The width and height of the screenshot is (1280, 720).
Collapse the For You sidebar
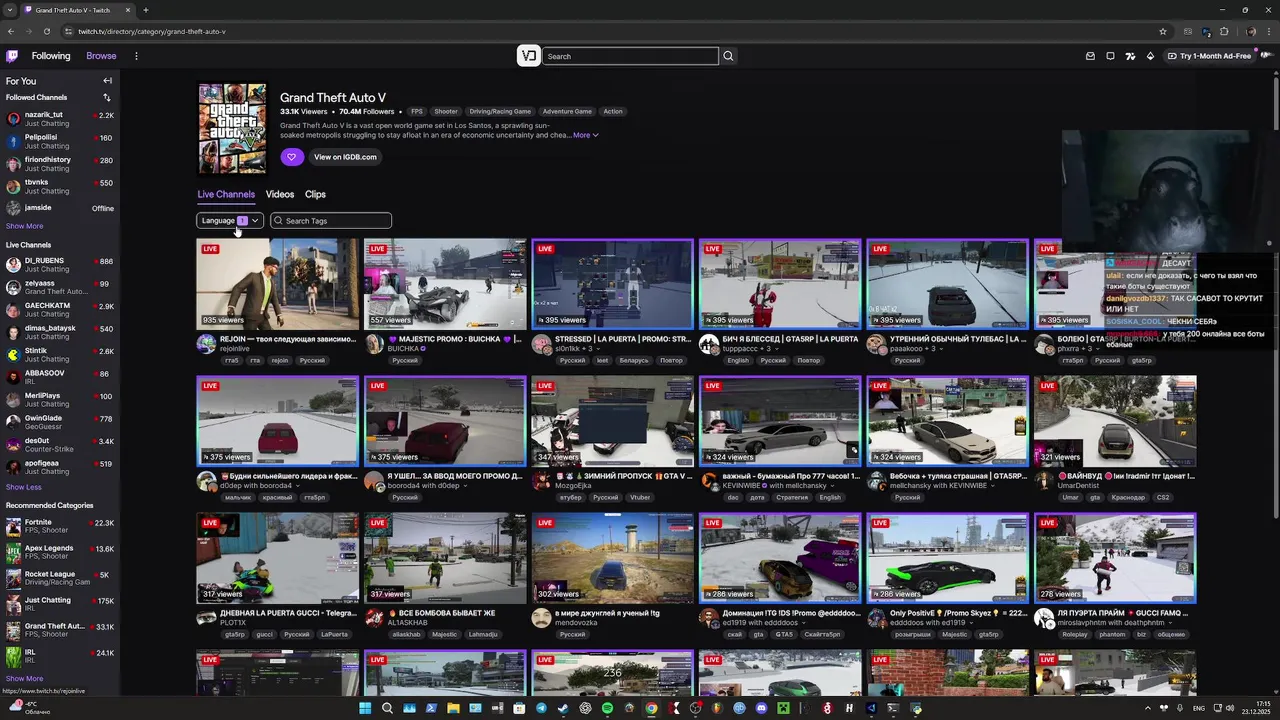pyautogui.click(x=107, y=81)
